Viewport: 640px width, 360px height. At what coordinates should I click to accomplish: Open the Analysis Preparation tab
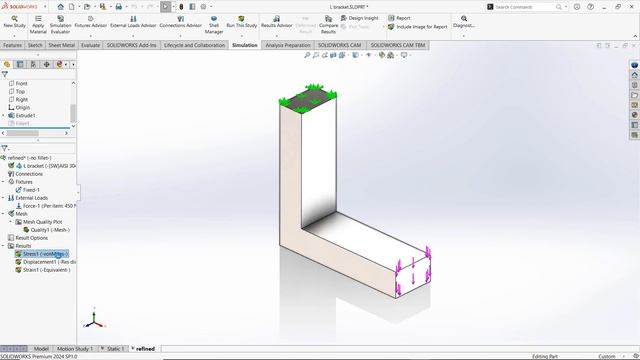click(288, 45)
